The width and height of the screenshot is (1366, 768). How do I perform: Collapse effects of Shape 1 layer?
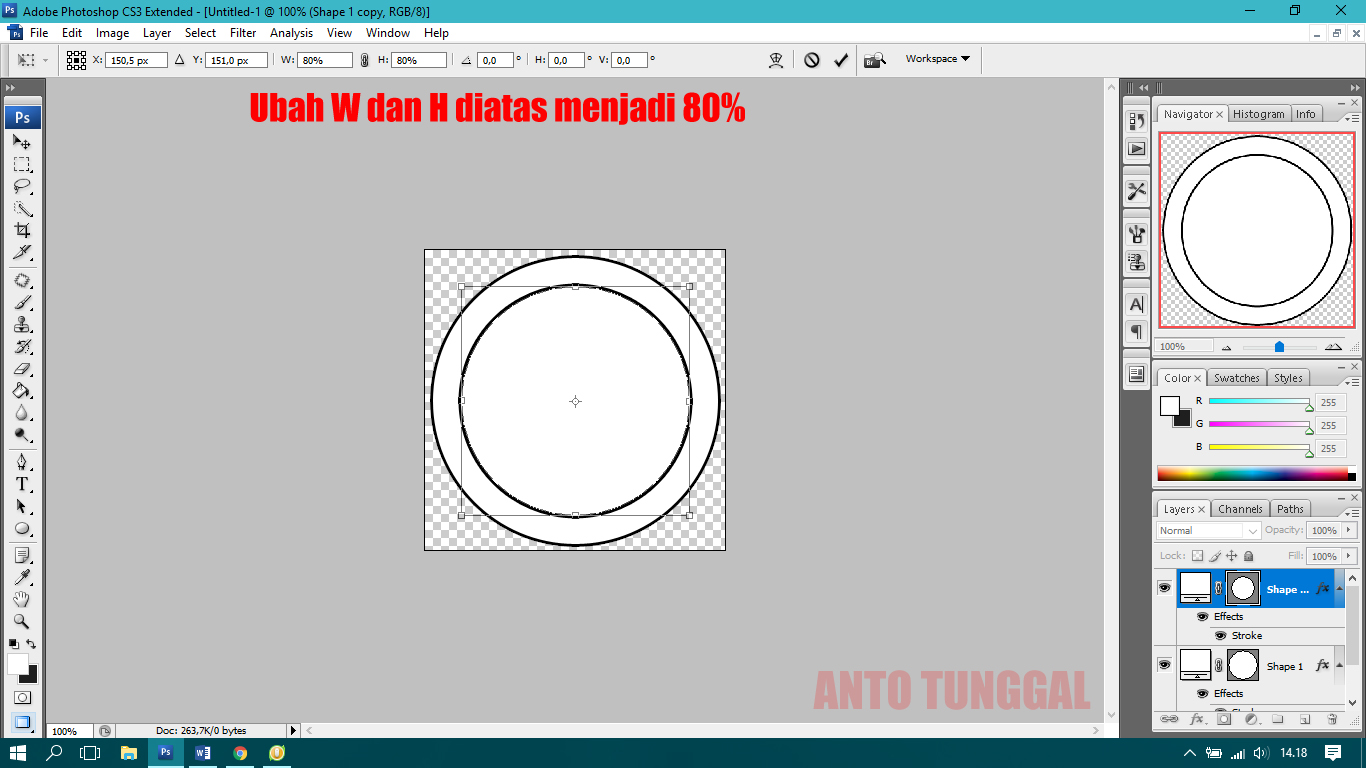[x=1339, y=665]
